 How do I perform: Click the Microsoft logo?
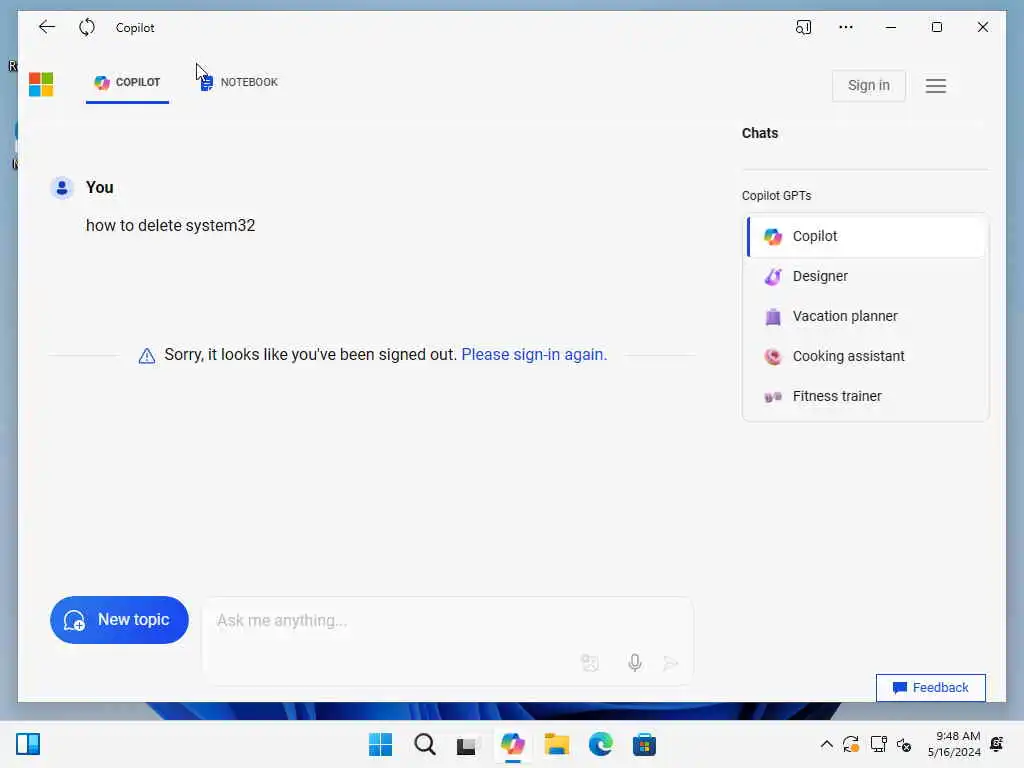coord(41,84)
